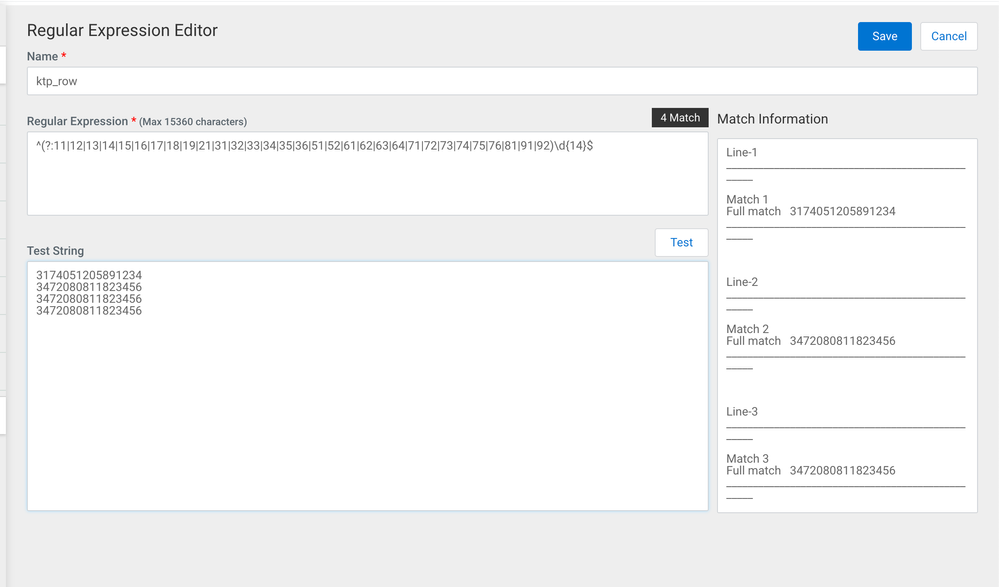Run the Test button

pos(681,242)
